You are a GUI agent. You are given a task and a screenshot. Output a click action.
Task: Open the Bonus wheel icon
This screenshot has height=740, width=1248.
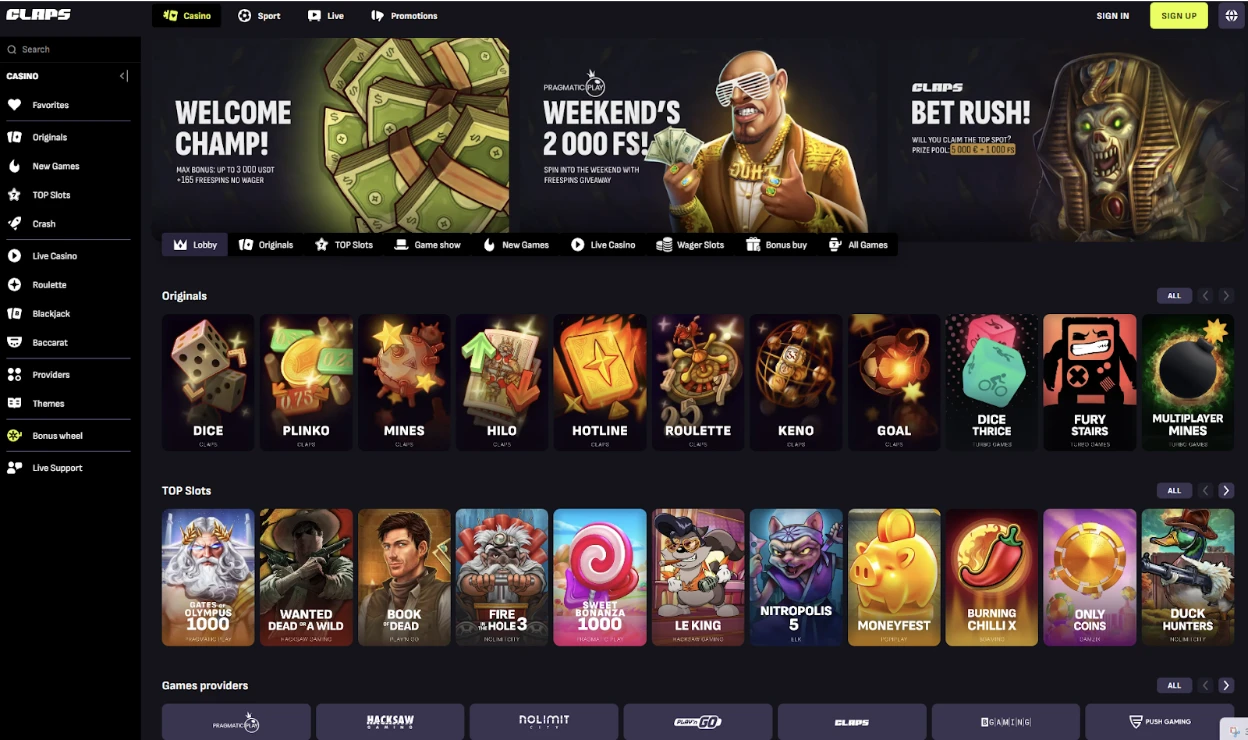coord(14,436)
